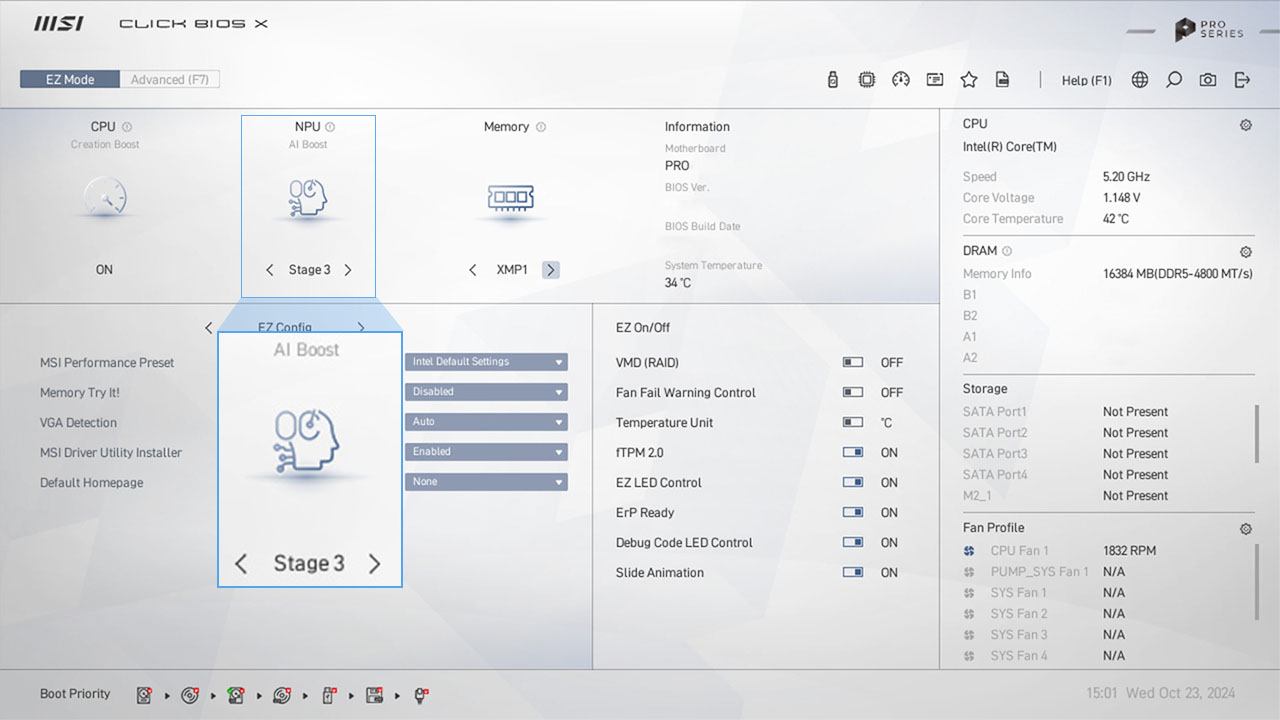
Task: Click the exit icon at top right
Action: [1242, 80]
